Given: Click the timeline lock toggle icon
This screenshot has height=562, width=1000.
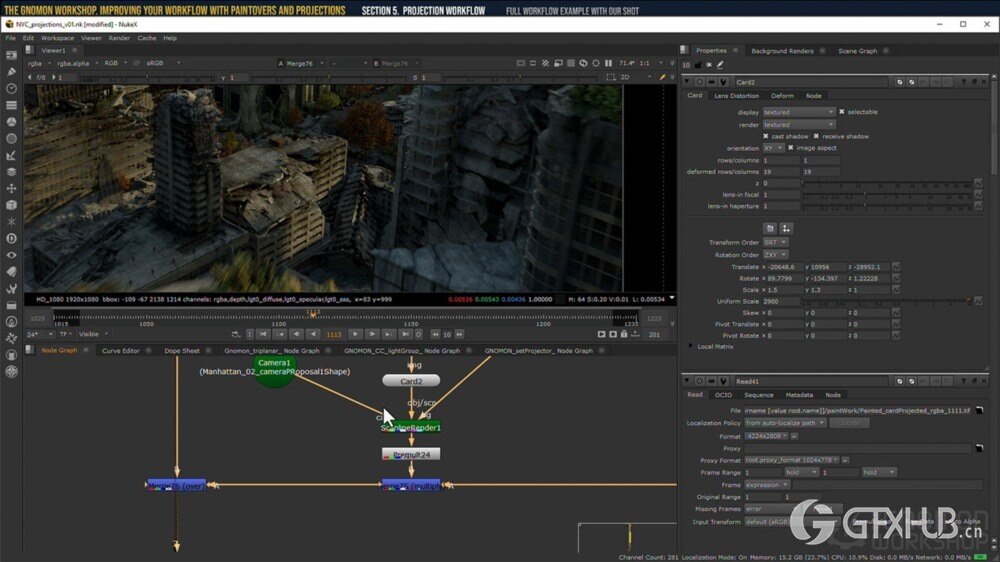Looking at the screenshot, I should pyautogui.click(x=624, y=334).
